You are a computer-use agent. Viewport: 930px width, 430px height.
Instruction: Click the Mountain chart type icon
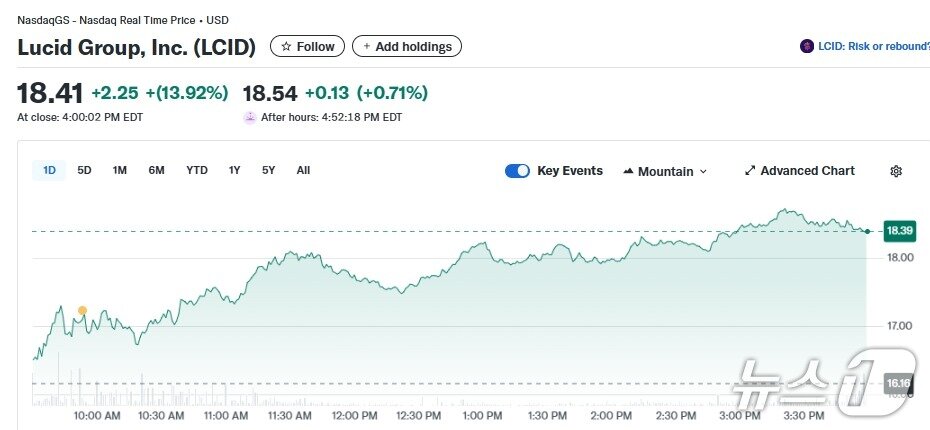click(x=629, y=171)
